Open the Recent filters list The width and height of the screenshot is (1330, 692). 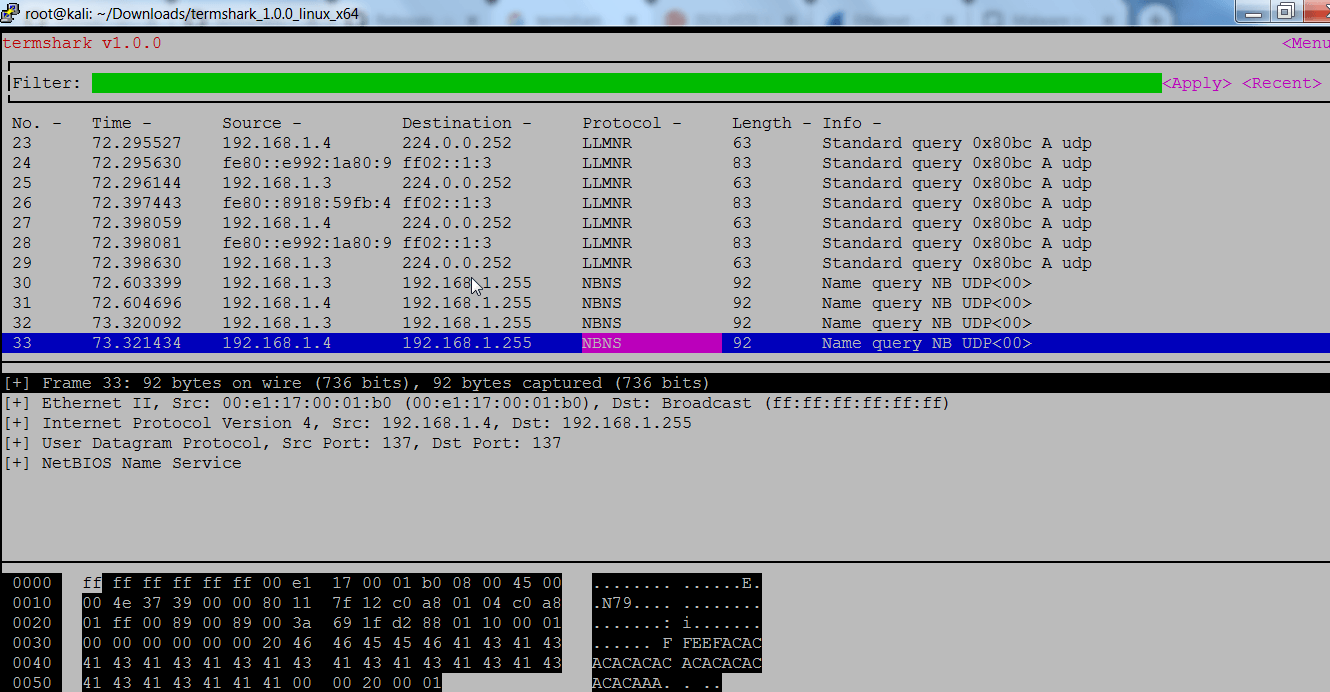click(1281, 83)
